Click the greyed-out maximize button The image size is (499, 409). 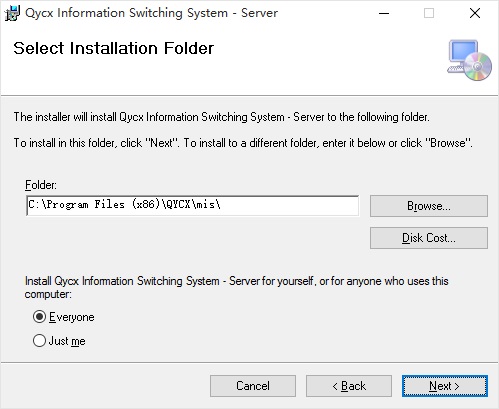click(429, 13)
